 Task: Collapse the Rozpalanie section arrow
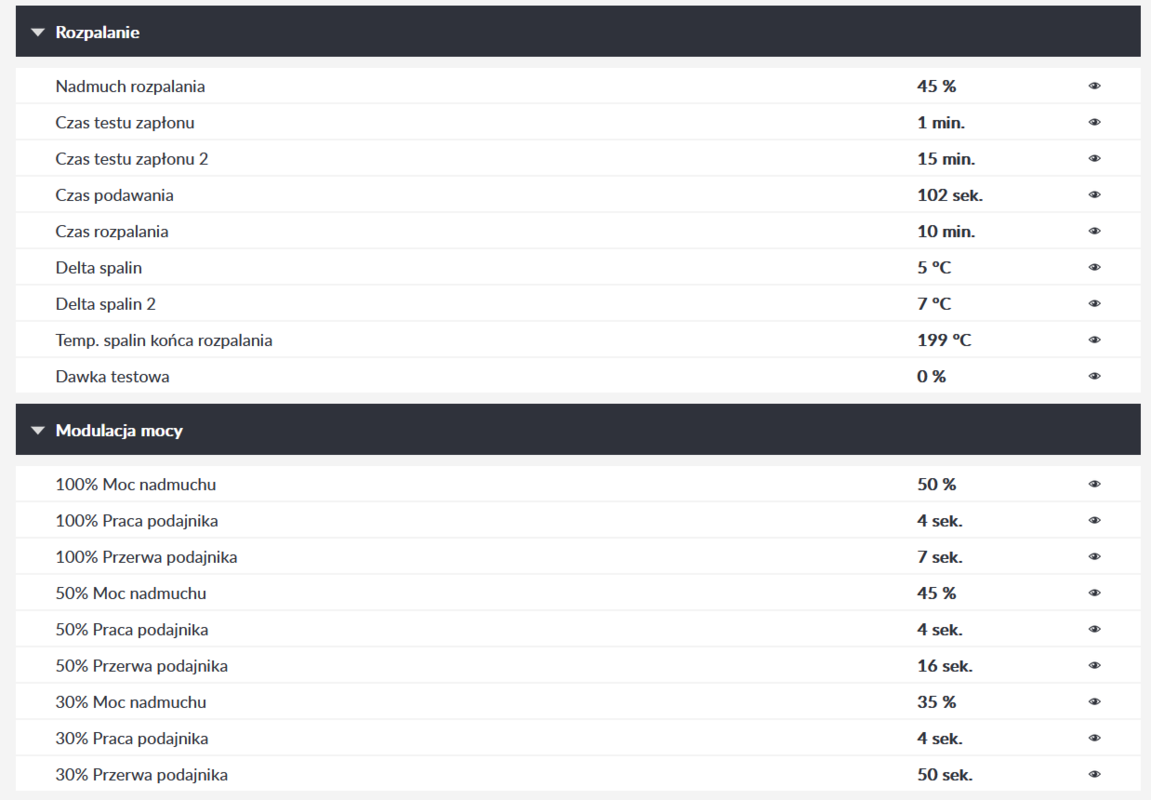coord(38,33)
